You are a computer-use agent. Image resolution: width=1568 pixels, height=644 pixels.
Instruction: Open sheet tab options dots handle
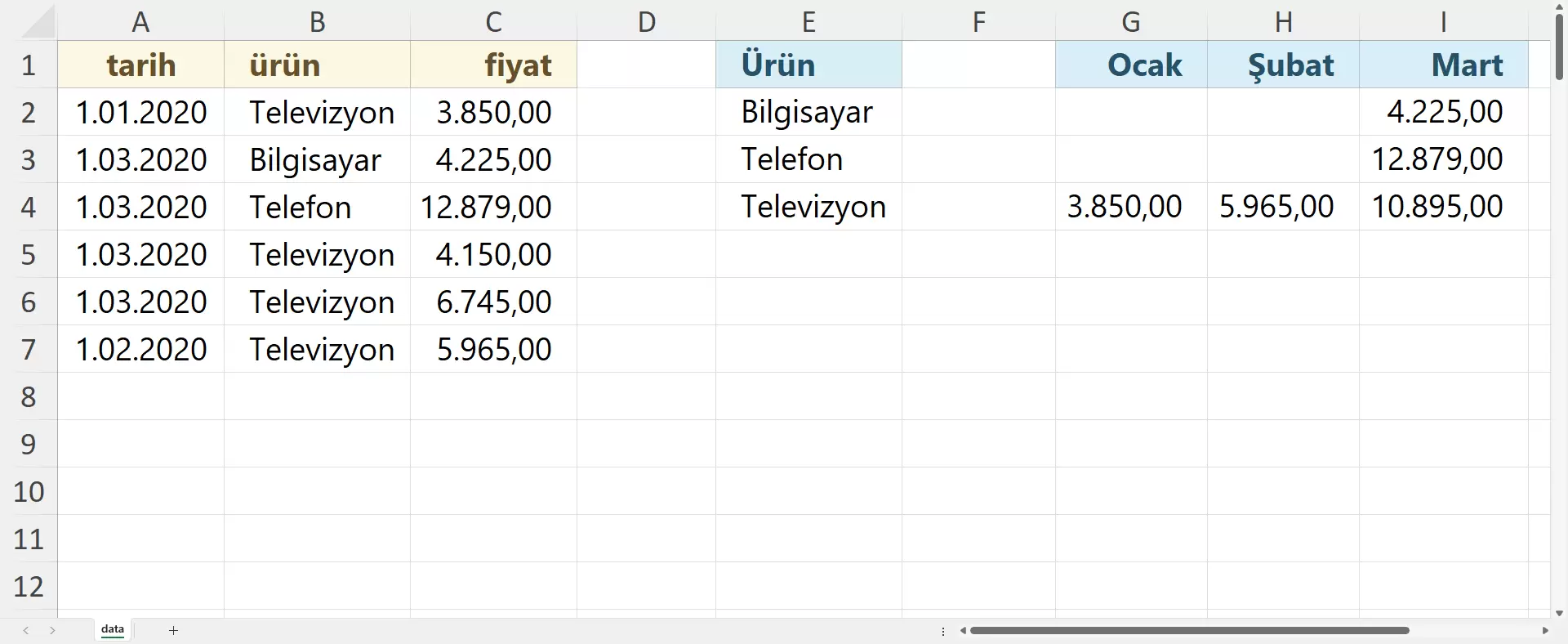coord(943,631)
